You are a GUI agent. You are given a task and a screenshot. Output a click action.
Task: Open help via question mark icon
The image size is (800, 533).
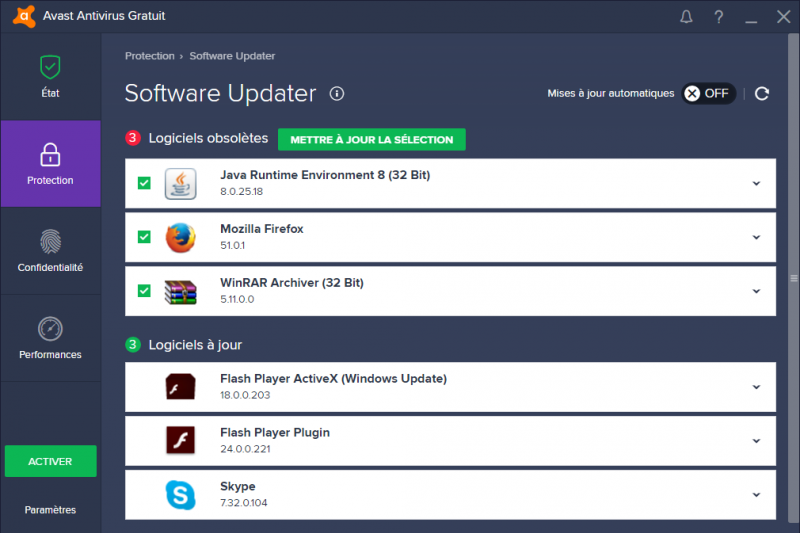coord(718,16)
